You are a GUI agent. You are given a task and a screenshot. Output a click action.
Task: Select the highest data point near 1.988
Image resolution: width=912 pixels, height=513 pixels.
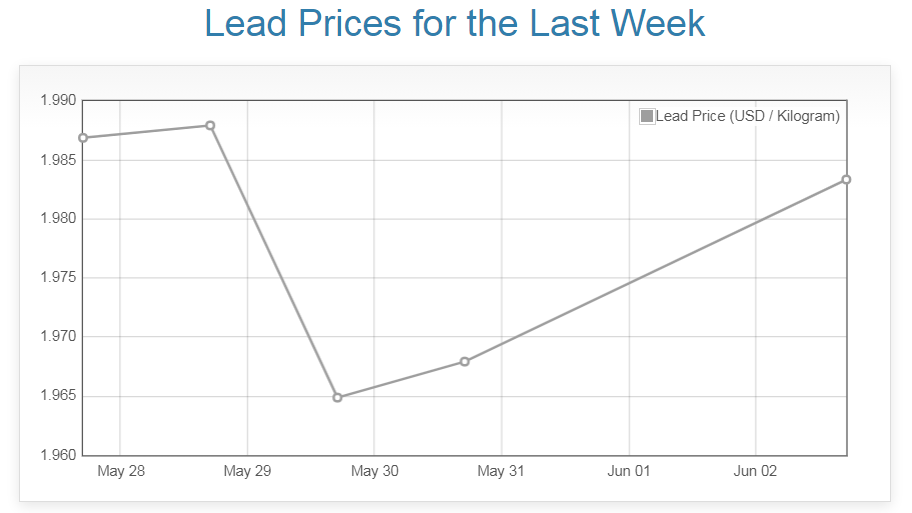(x=210, y=125)
